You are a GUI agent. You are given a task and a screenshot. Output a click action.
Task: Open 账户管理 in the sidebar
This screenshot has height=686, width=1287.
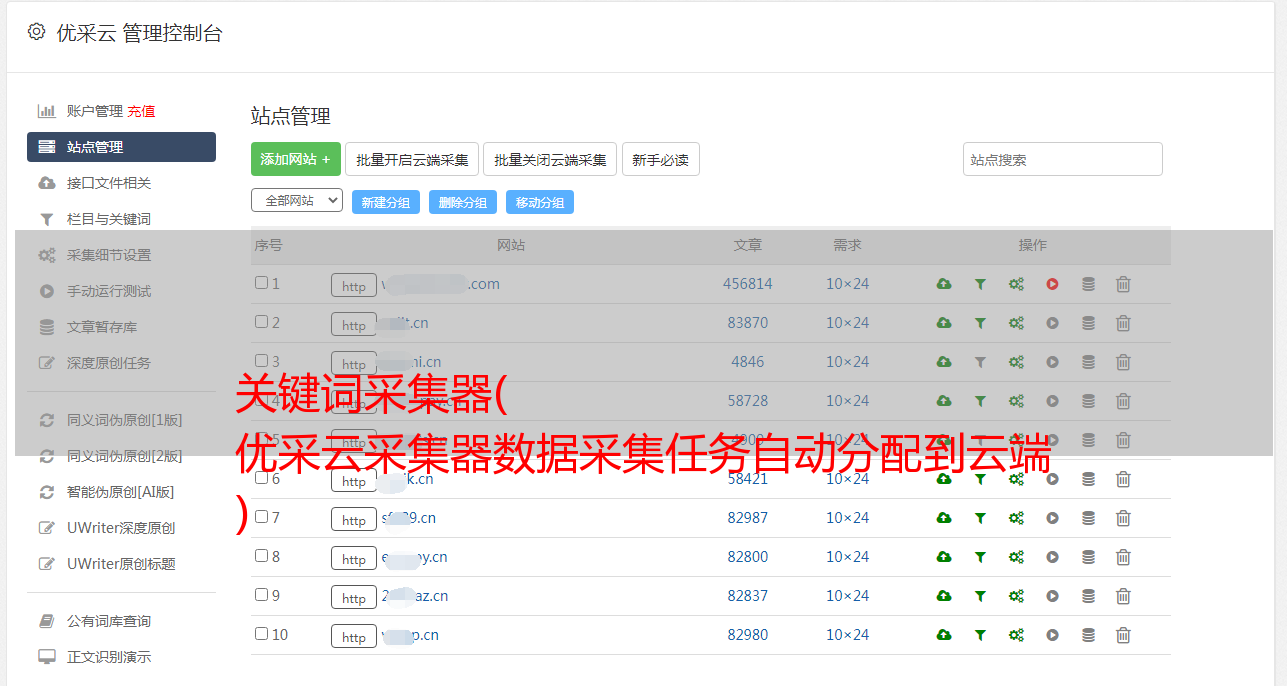point(95,111)
